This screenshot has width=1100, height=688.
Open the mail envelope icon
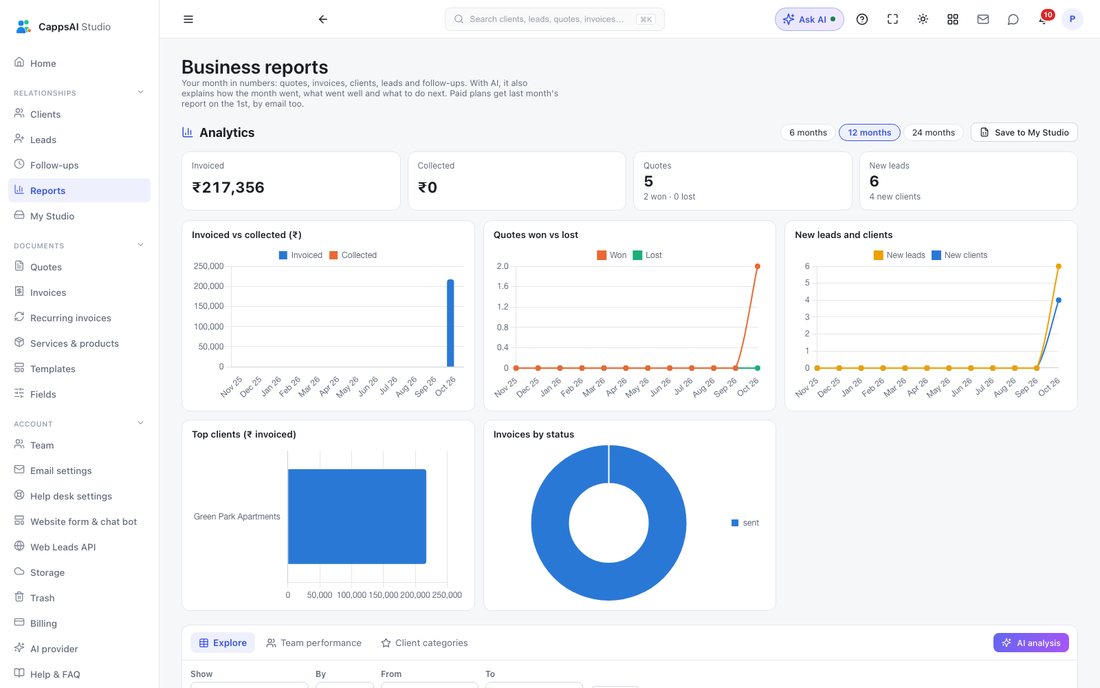(983, 20)
